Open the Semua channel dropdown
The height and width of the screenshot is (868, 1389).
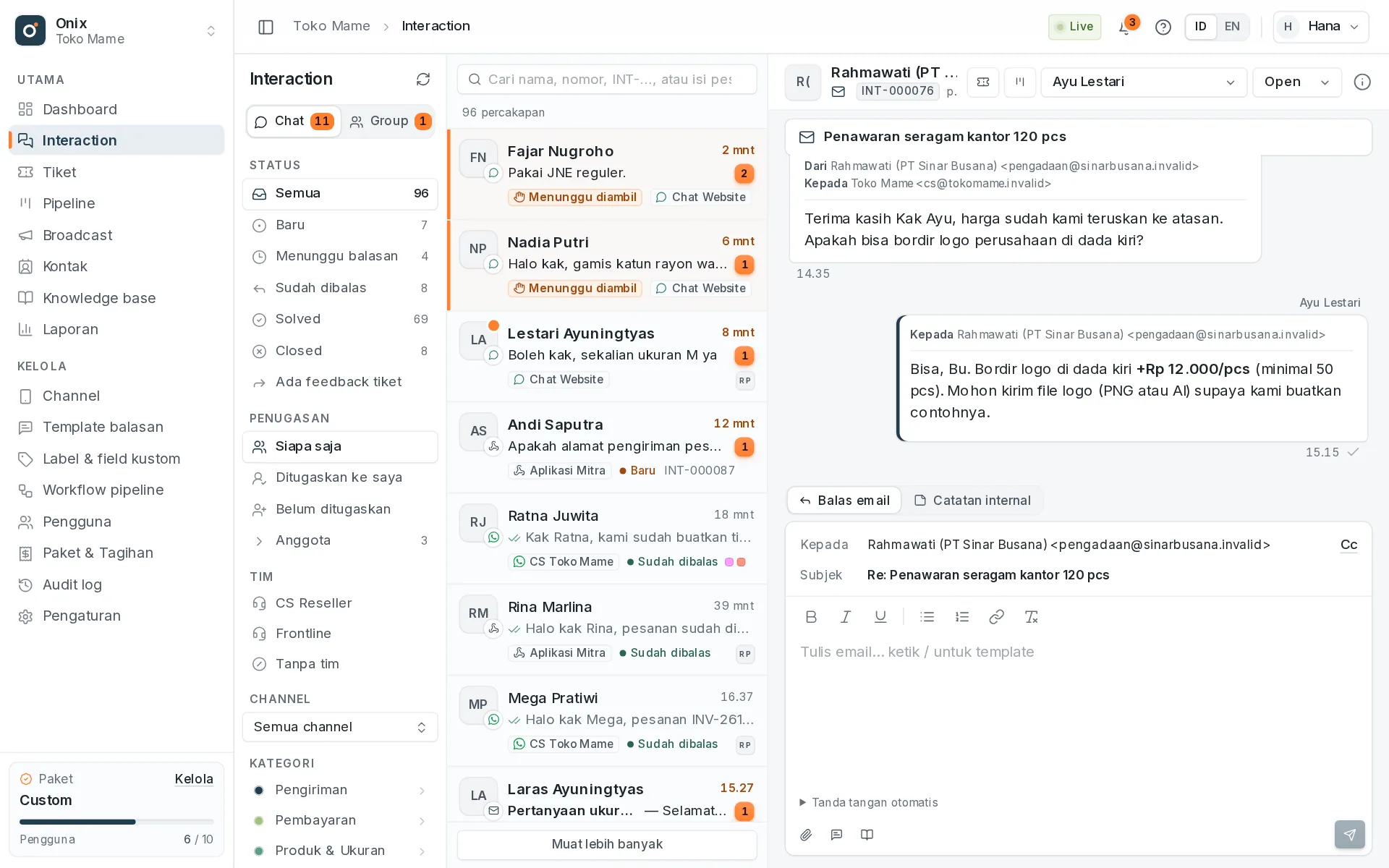pyautogui.click(x=340, y=727)
